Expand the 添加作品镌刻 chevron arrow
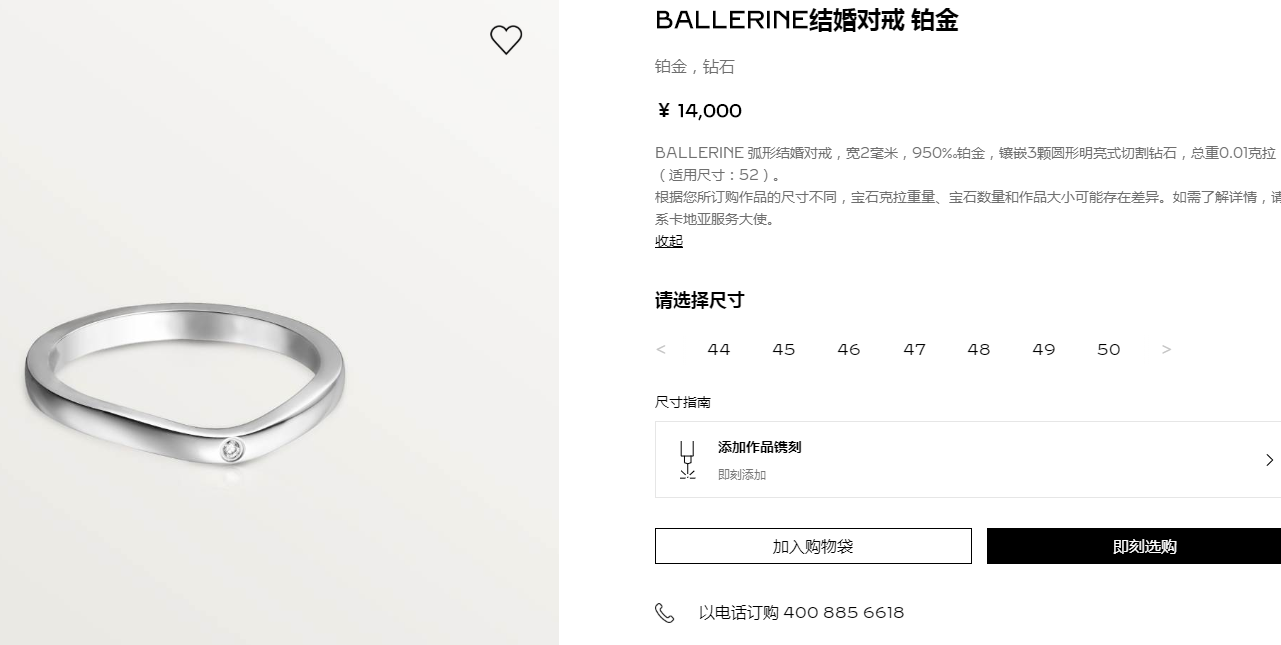Viewport: 1281px width, 645px height. [1270, 460]
